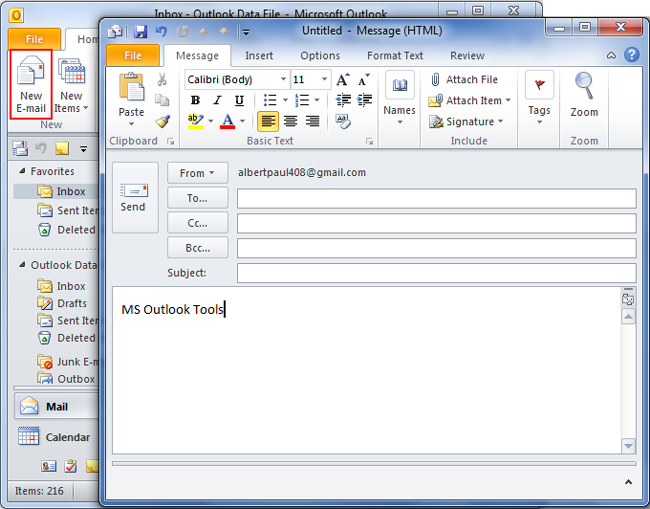Toggle bold formatting
Viewport: 650px width, 509px height.
[x=195, y=100]
